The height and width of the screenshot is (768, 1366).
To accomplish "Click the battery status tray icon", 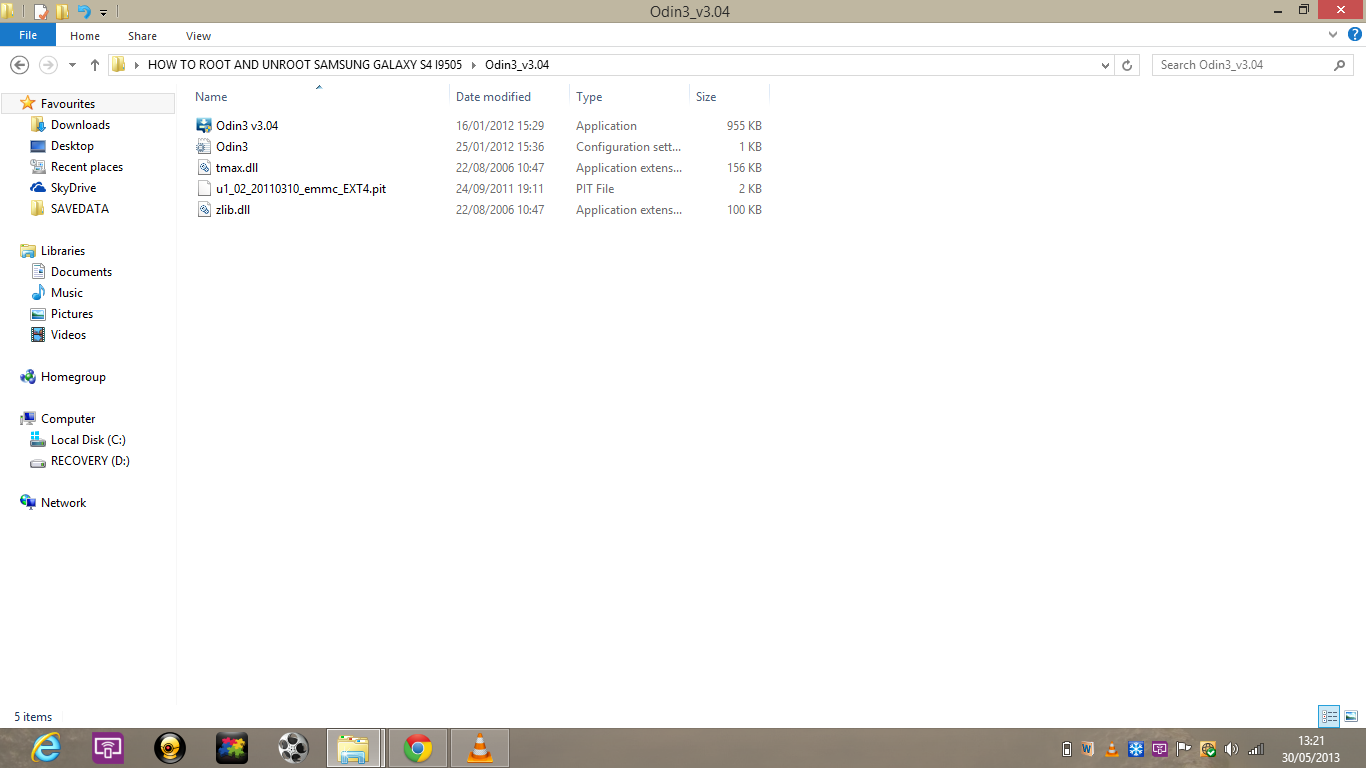I will (1066, 749).
